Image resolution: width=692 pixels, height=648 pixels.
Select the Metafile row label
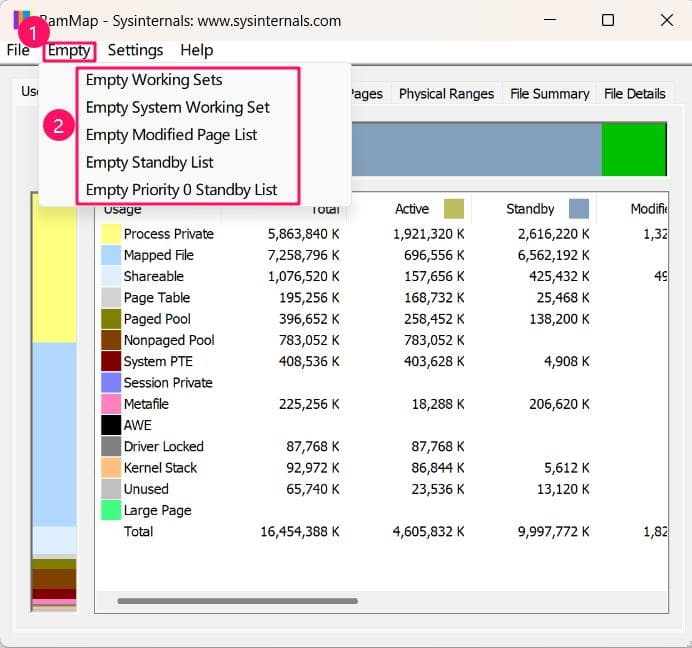146,404
